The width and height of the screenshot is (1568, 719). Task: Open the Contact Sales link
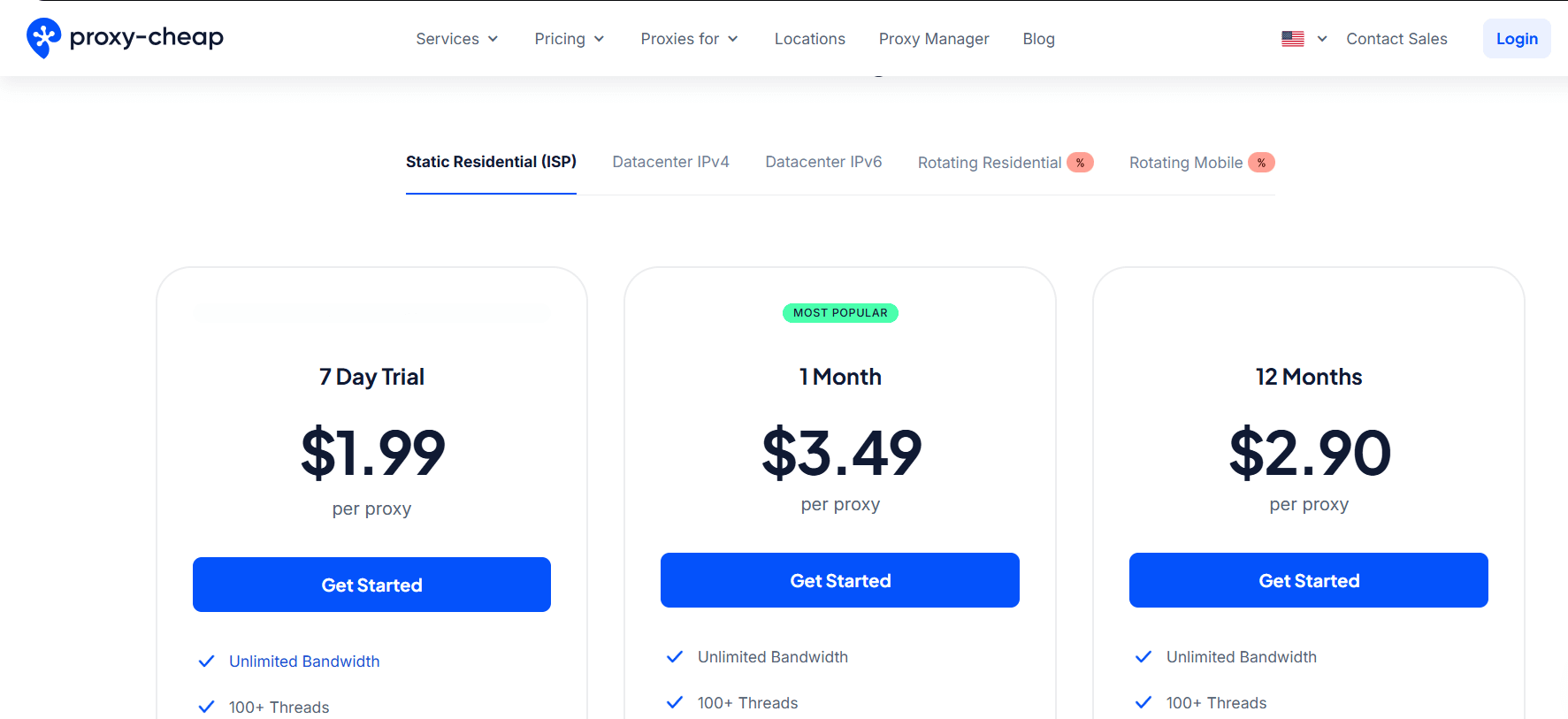tap(1396, 39)
